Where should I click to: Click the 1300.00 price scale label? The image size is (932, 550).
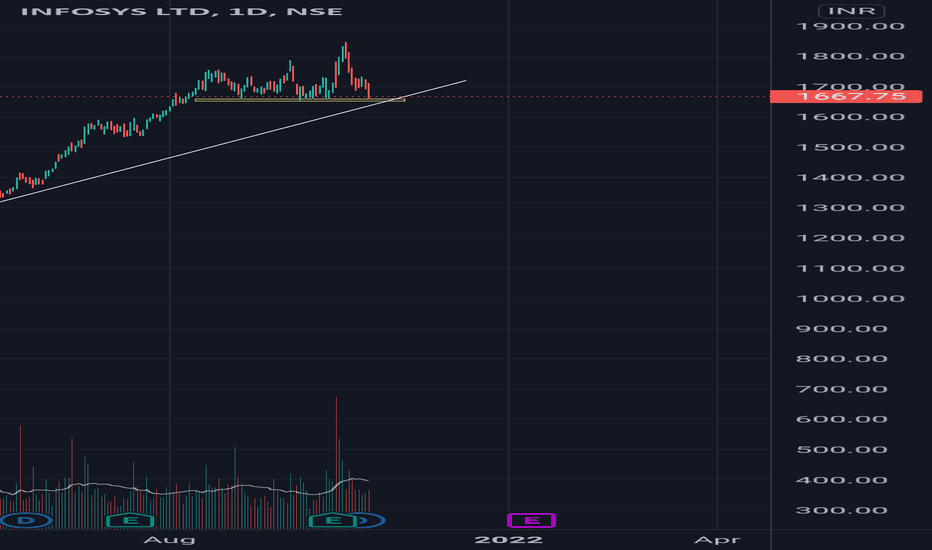(x=850, y=208)
